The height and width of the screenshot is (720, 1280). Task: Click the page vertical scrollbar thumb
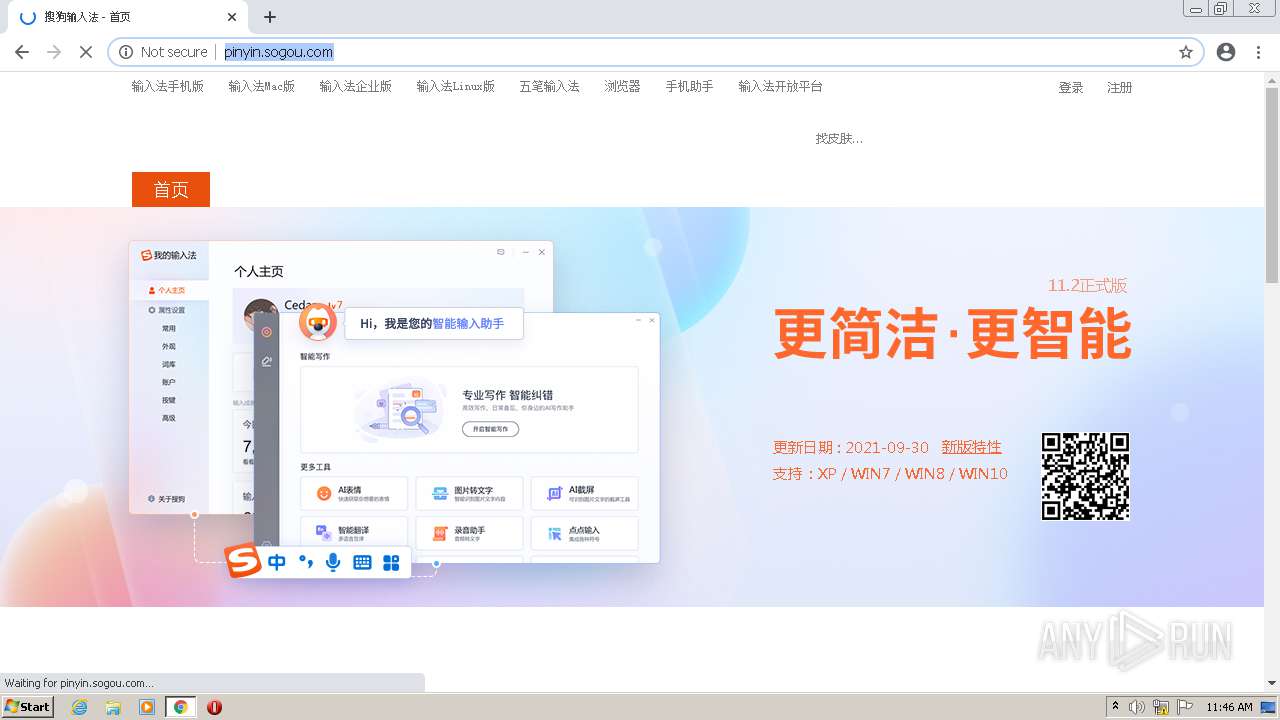pos(1272,184)
